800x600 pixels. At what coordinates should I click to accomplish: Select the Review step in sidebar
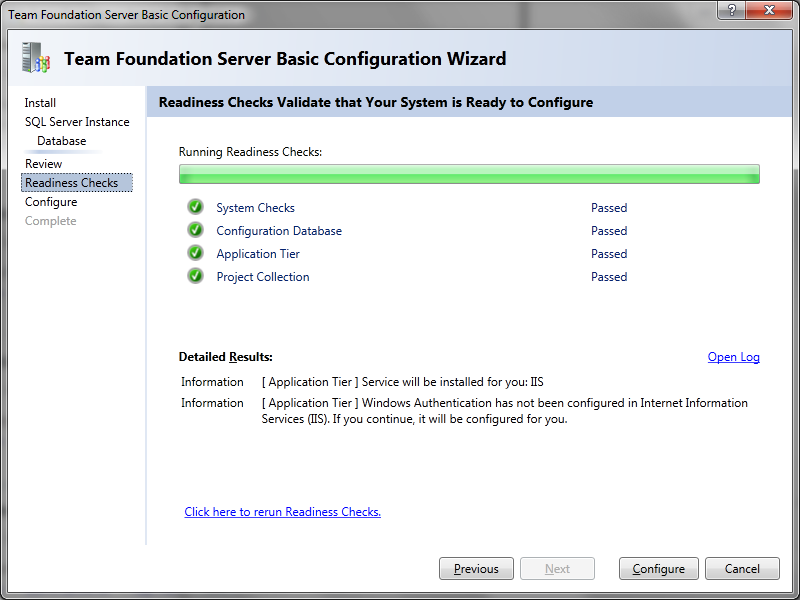point(43,164)
